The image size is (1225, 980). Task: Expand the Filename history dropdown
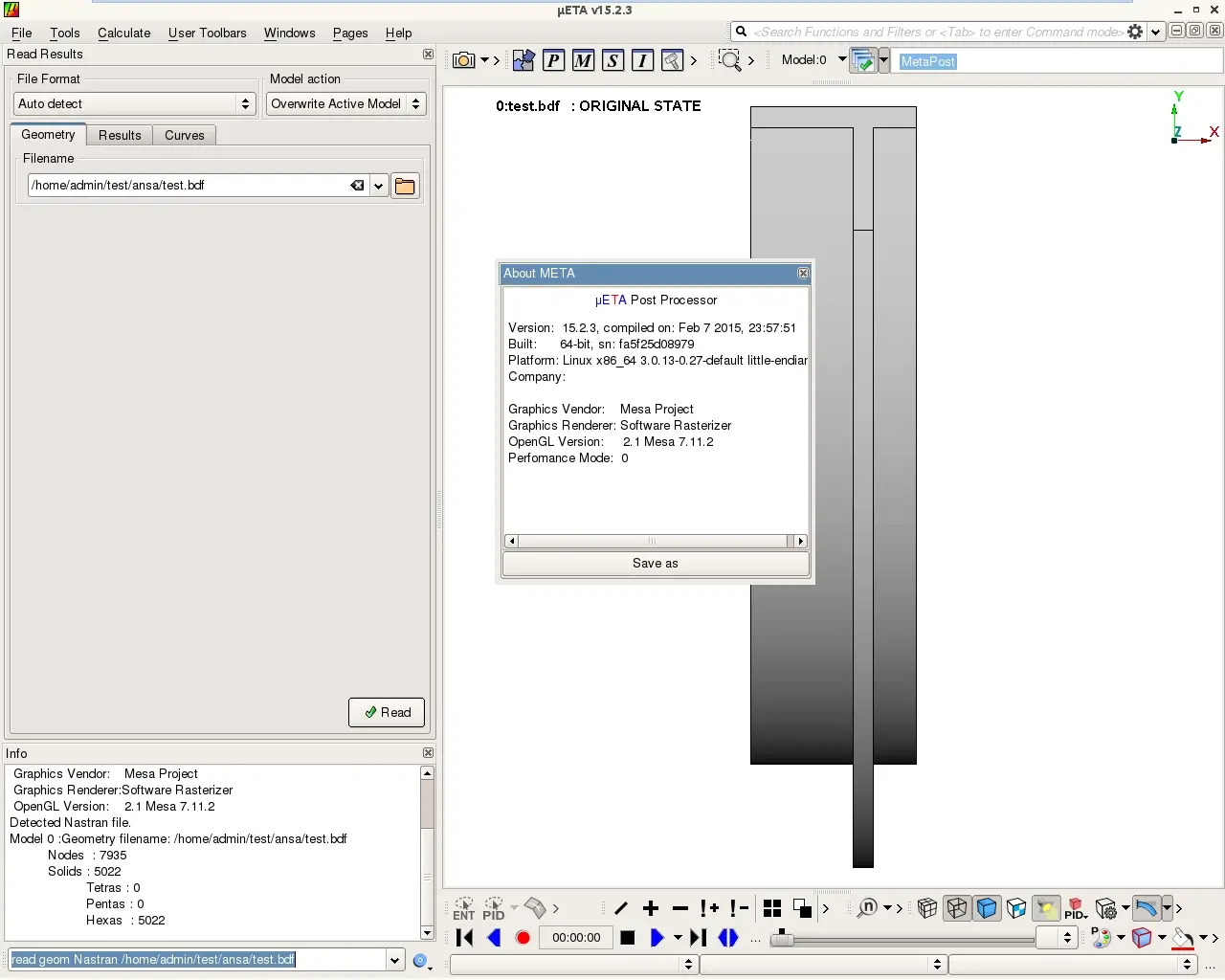pyautogui.click(x=379, y=186)
